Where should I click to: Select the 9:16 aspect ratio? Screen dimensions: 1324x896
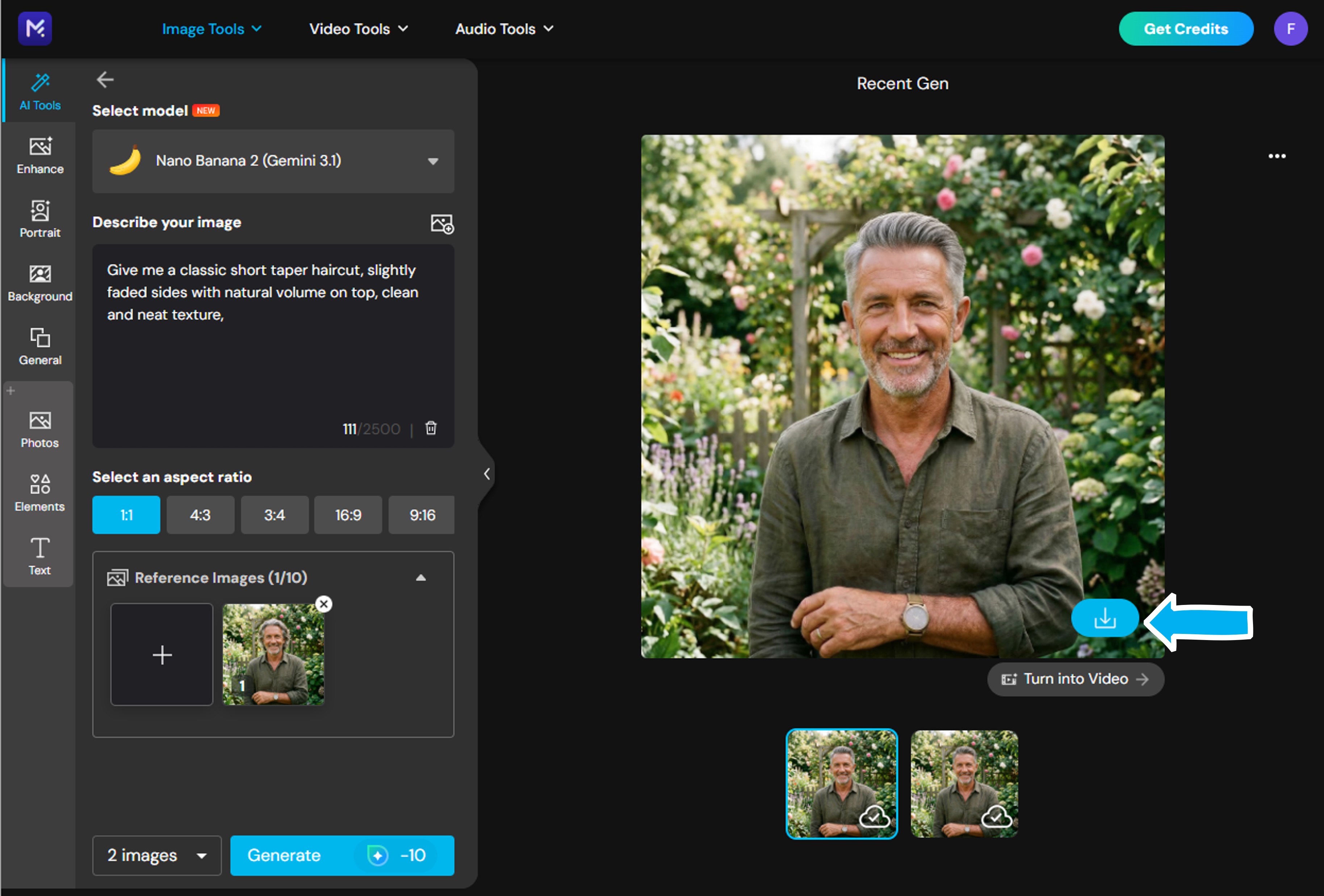422,515
